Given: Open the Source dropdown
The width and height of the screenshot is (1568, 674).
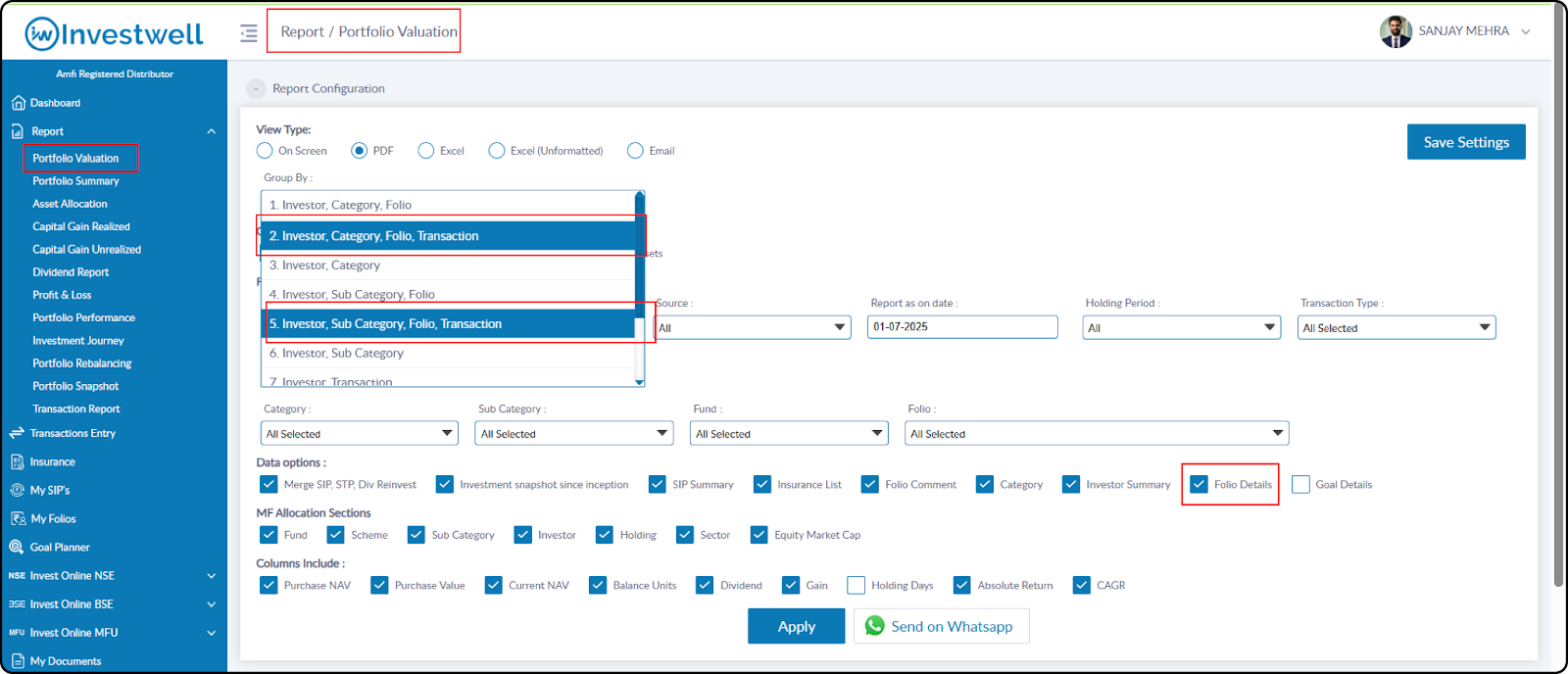Looking at the screenshot, I should pyautogui.click(x=753, y=328).
